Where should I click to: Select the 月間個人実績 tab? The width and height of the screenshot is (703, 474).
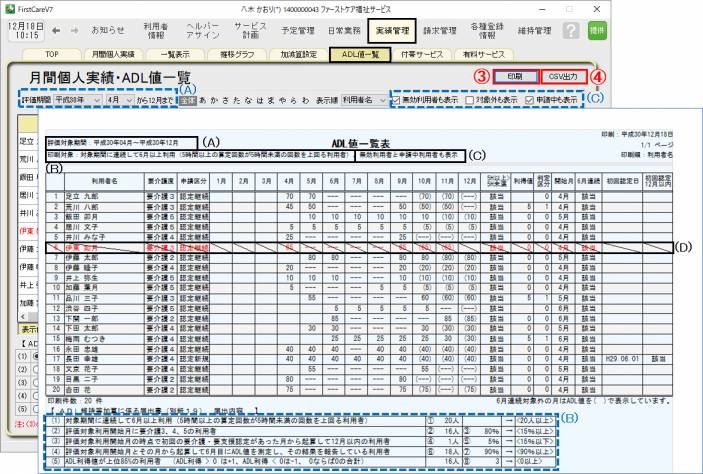pos(113,55)
